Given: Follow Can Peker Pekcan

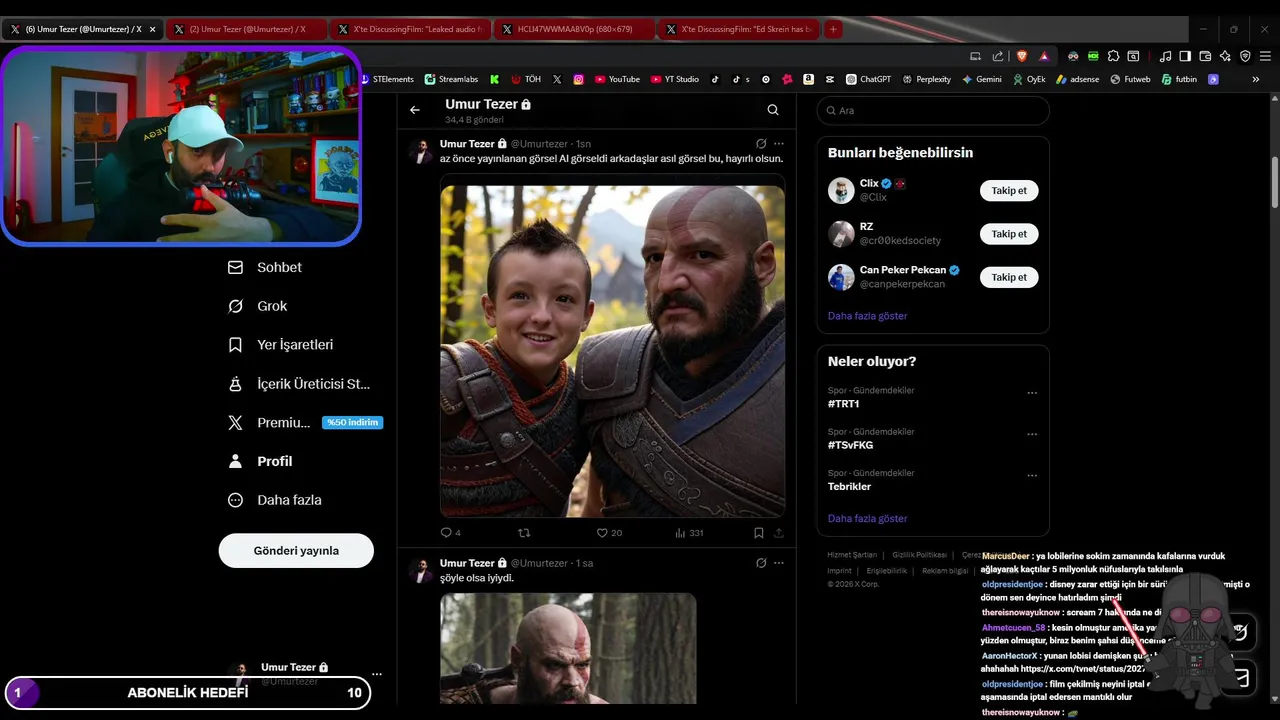Looking at the screenshot, I should (x=1009, y=277).
